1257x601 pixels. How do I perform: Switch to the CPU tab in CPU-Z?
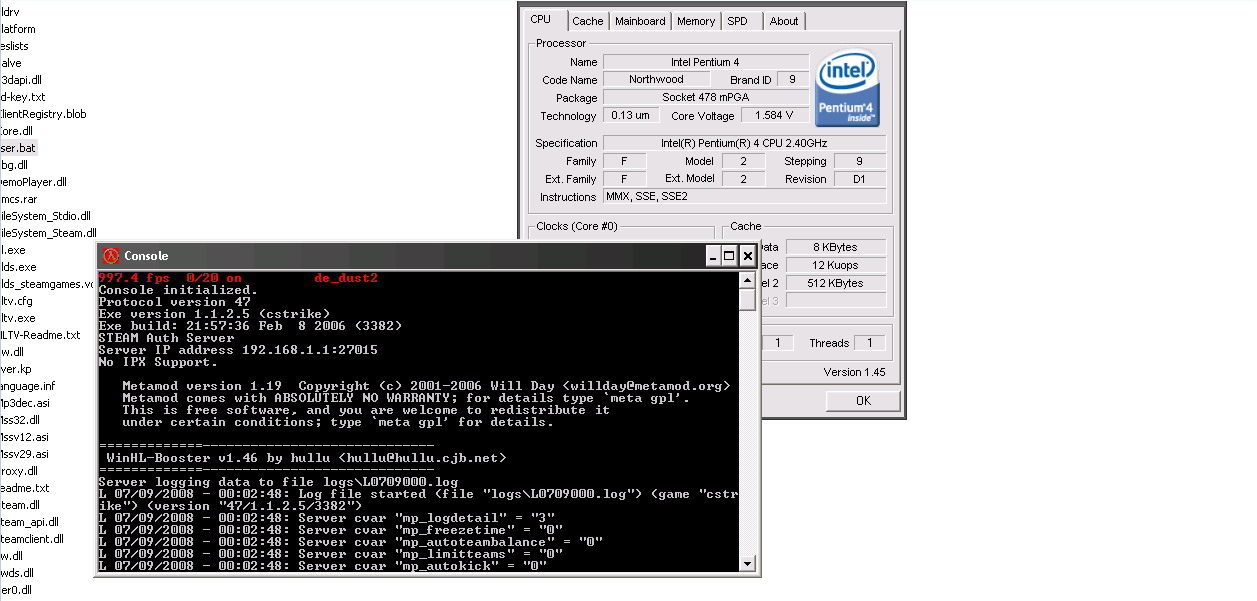pyautogui.click(x=541, y=19)
